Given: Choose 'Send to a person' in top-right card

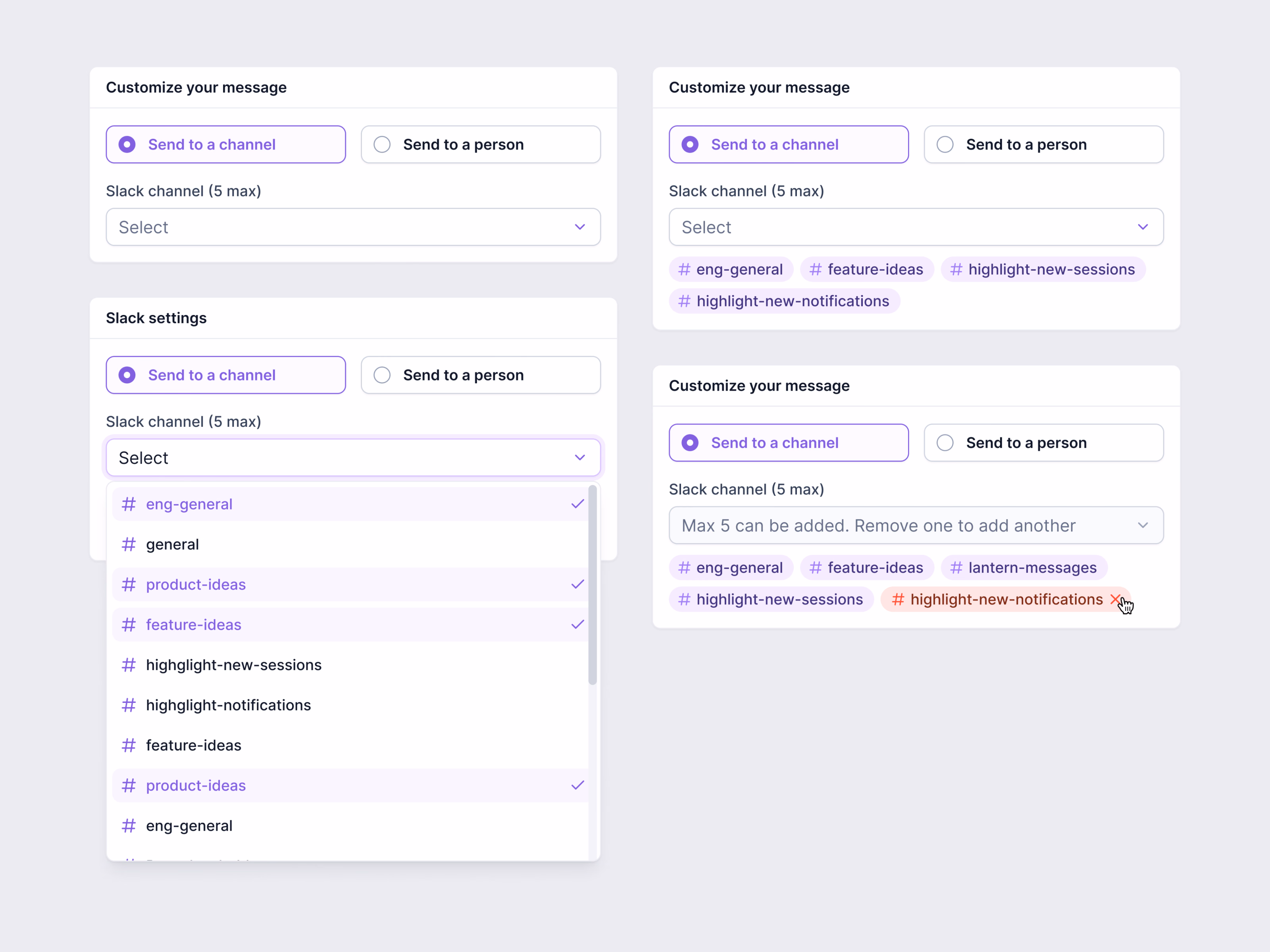Looking at the screenshot, I should (x=1044, y=145).
